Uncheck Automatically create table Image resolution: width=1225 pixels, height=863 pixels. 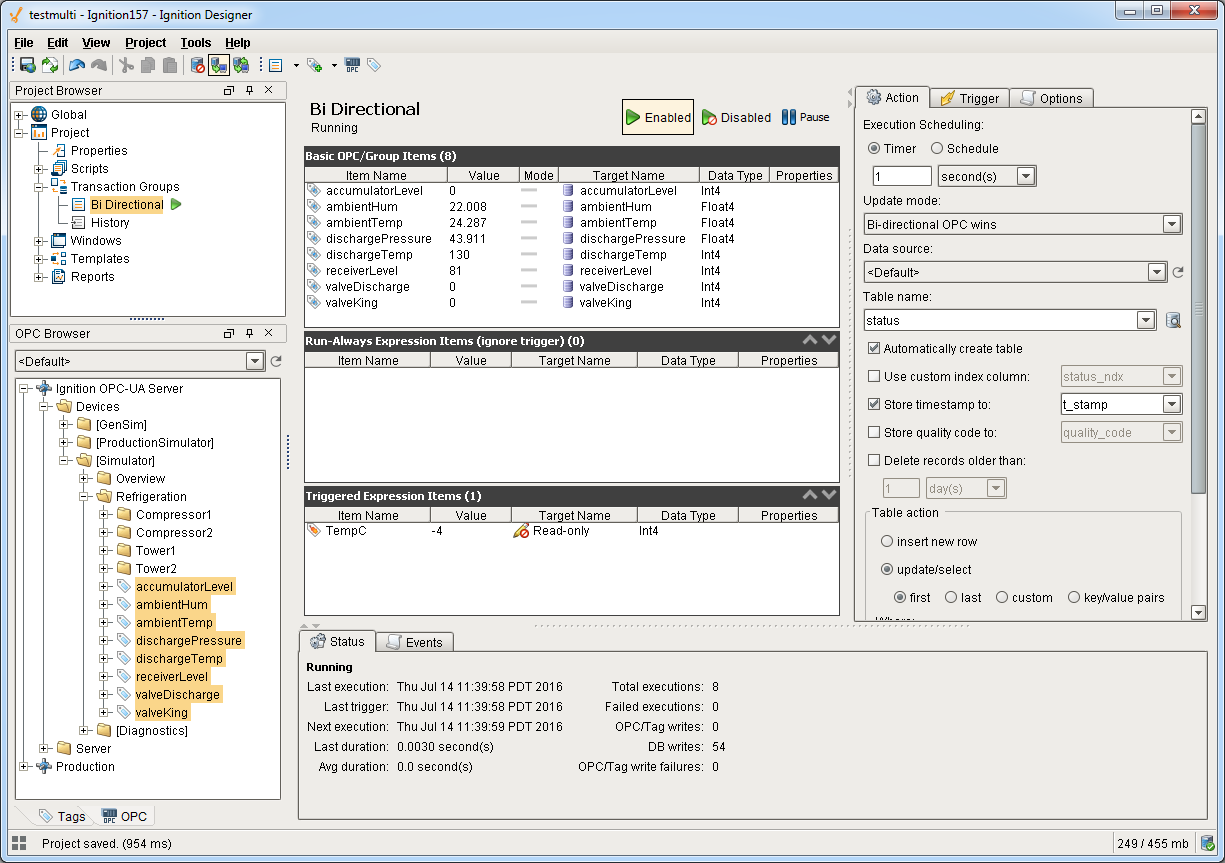tap(874, 349)
